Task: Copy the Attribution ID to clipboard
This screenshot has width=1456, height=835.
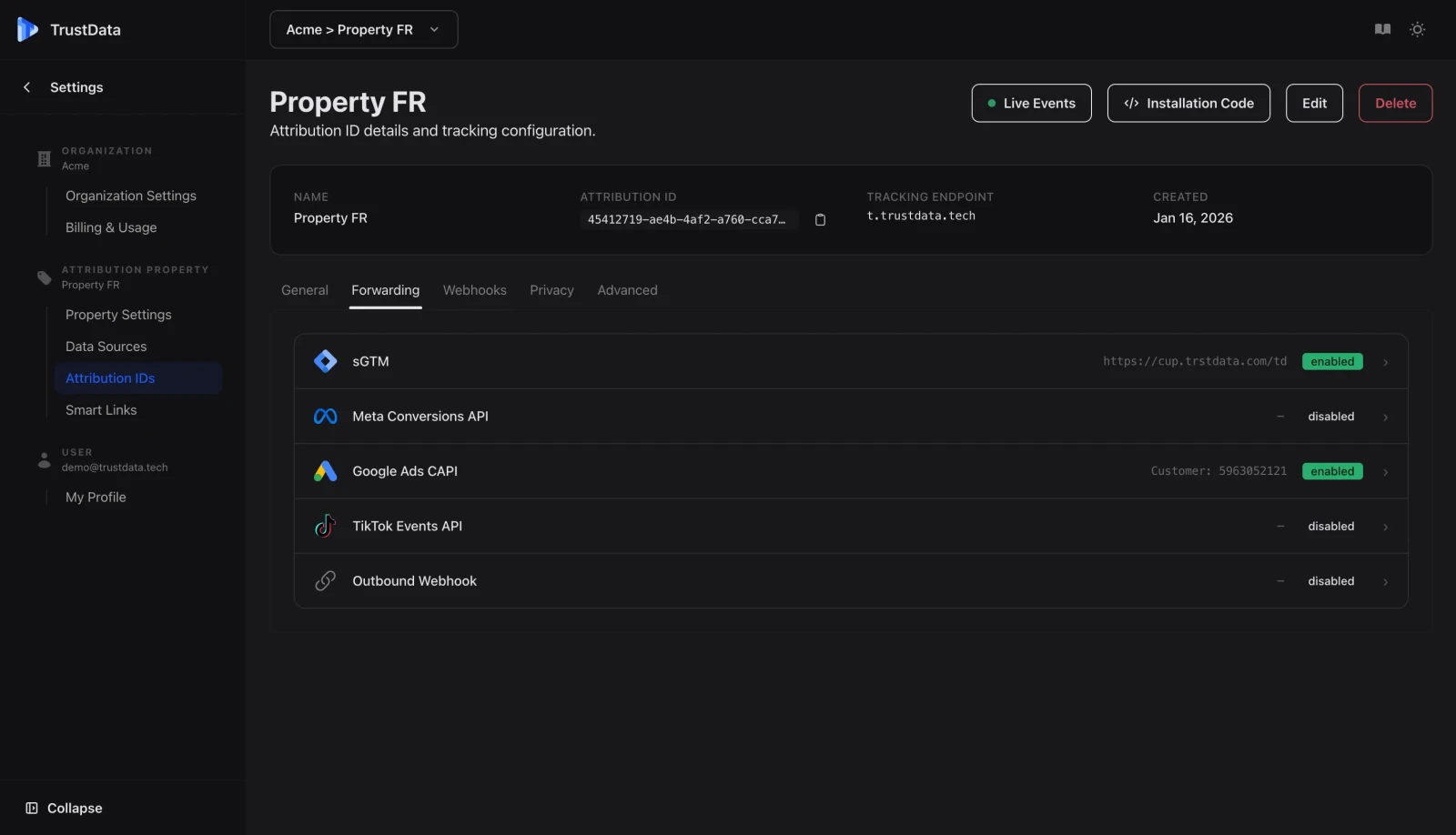Action: (820, 219)
